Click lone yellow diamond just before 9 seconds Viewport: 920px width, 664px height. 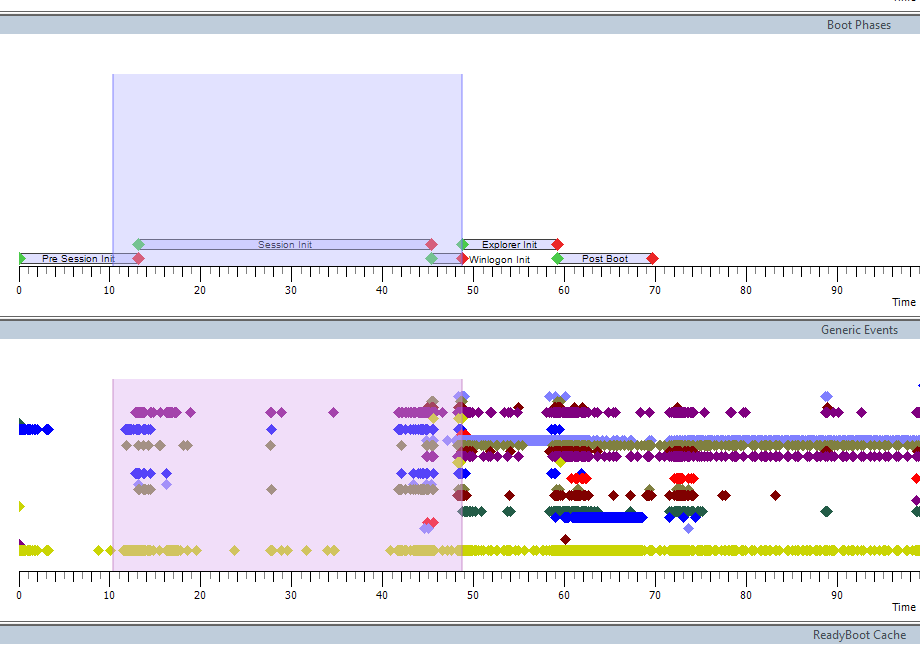click(99, 550)
